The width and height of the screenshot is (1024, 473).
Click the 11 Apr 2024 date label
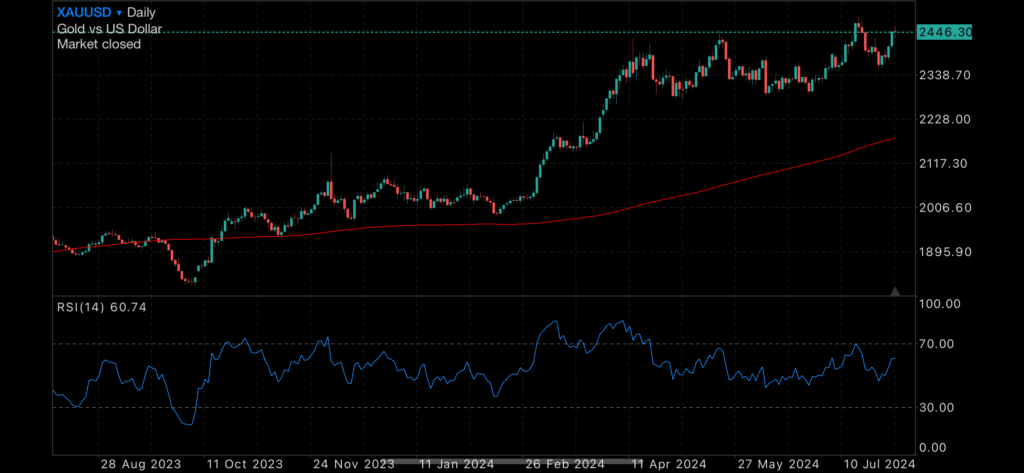coord(669,464)
